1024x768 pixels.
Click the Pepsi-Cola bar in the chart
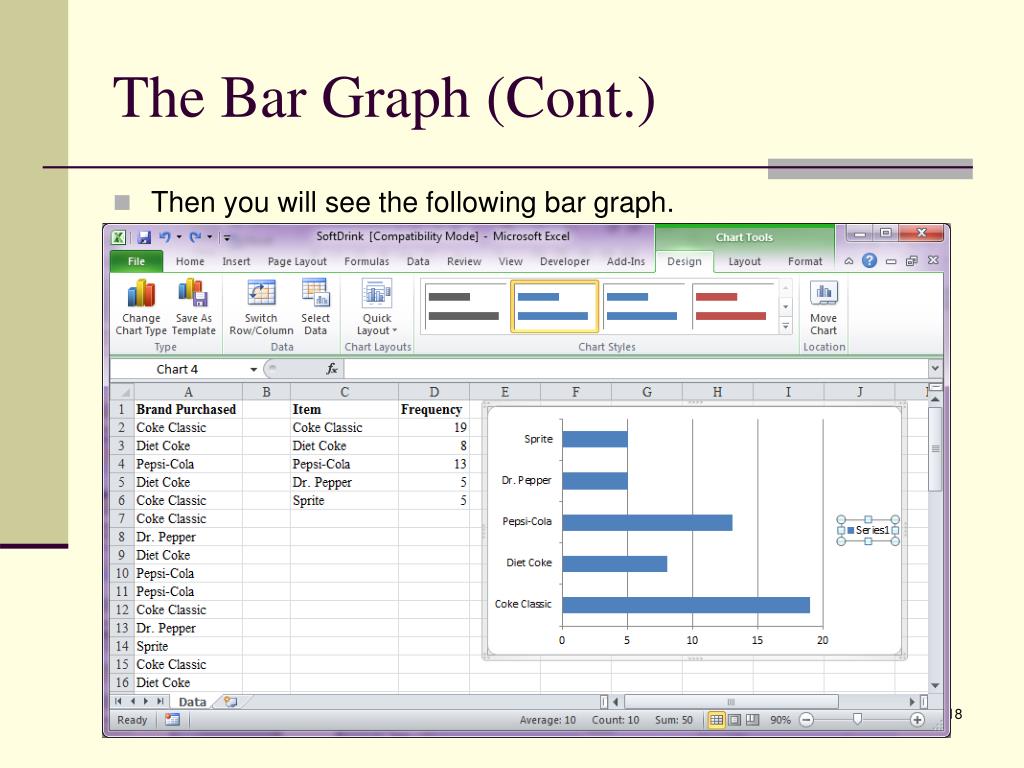647,522
